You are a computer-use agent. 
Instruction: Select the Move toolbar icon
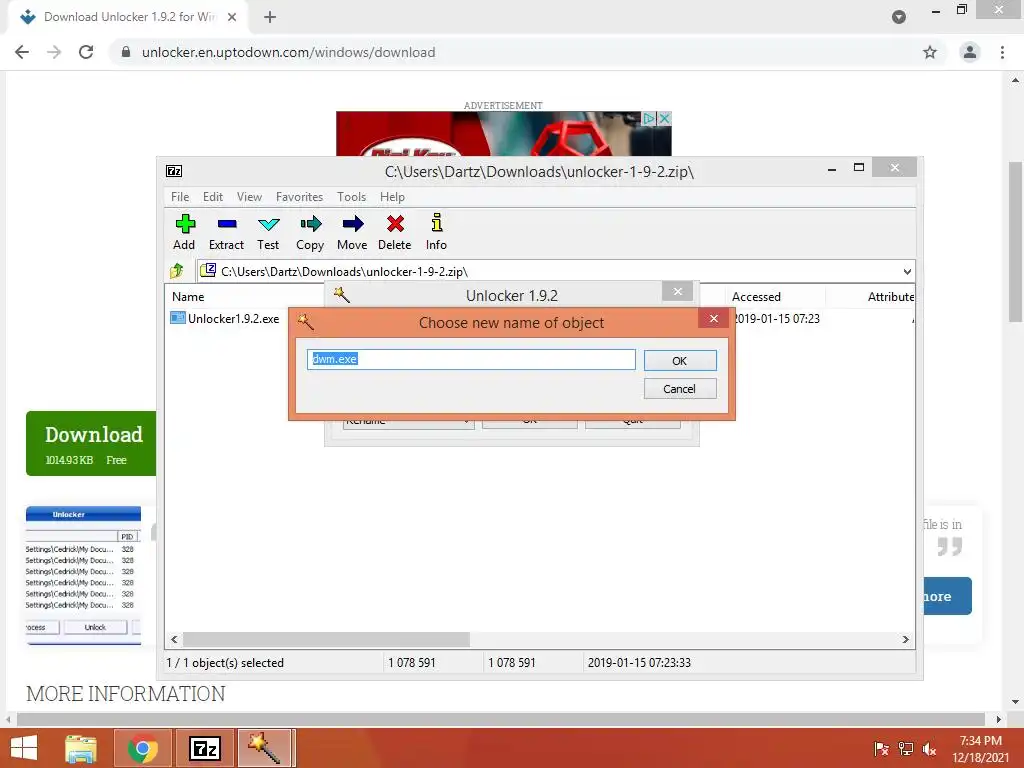353,232
